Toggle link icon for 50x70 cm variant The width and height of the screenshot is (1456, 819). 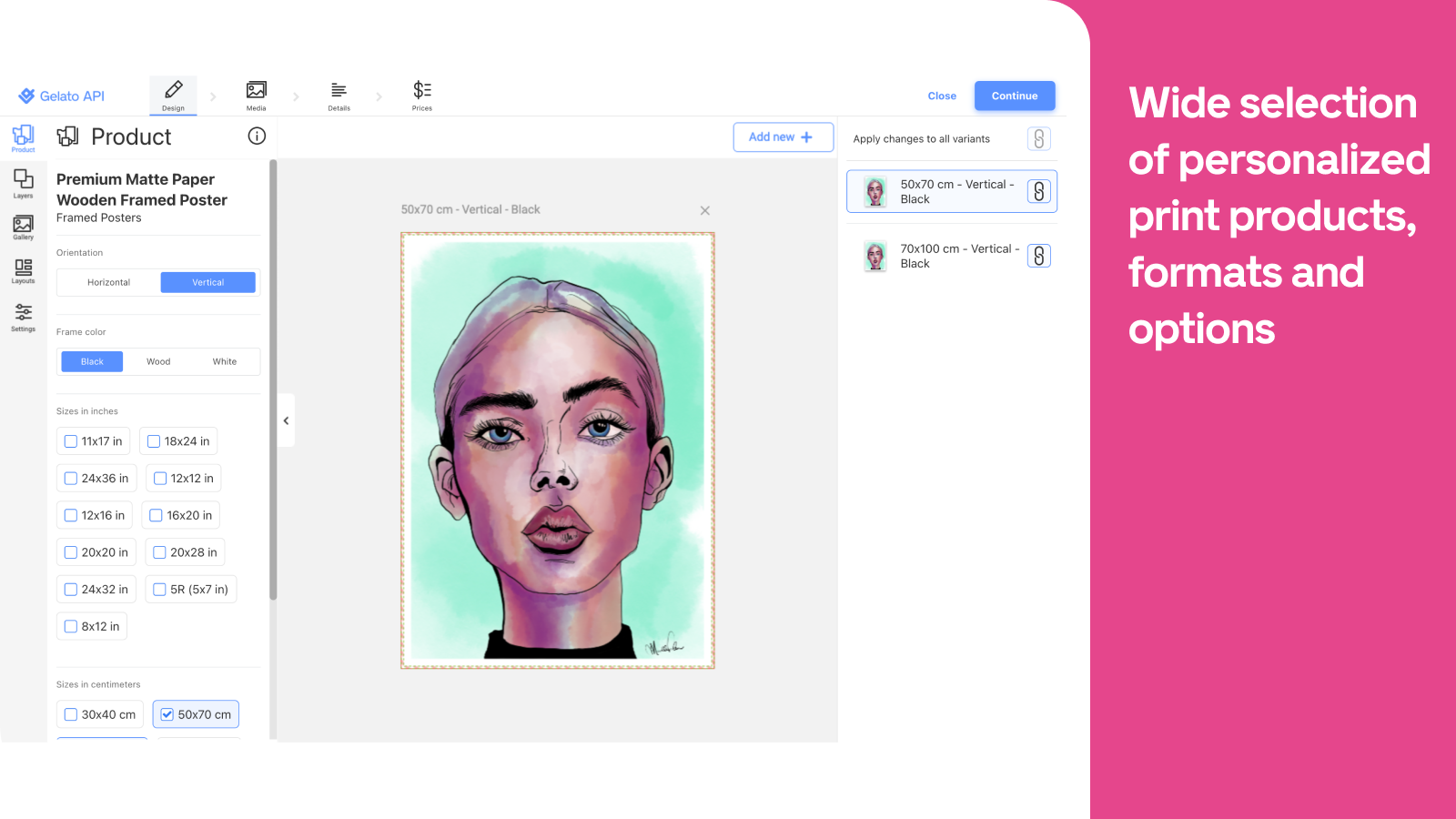[x=1038, y=191]
